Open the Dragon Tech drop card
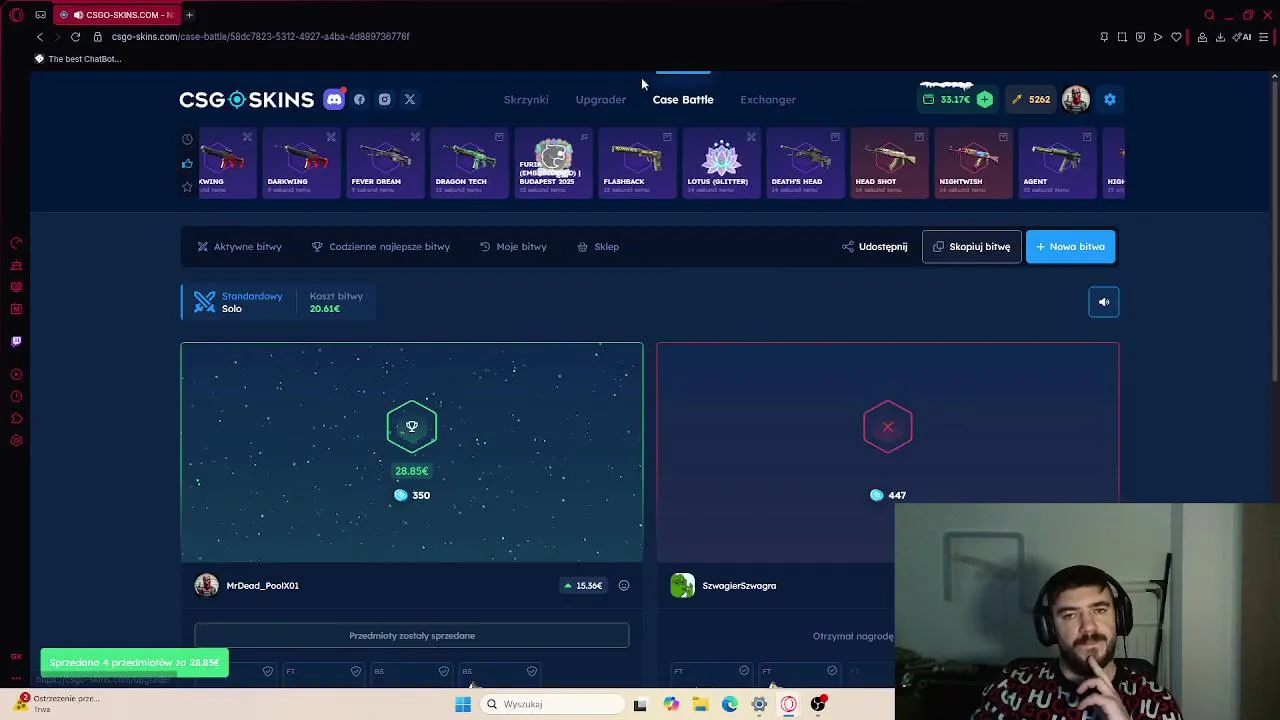This screenshot has height=720, width=1280. coord(468,163)
